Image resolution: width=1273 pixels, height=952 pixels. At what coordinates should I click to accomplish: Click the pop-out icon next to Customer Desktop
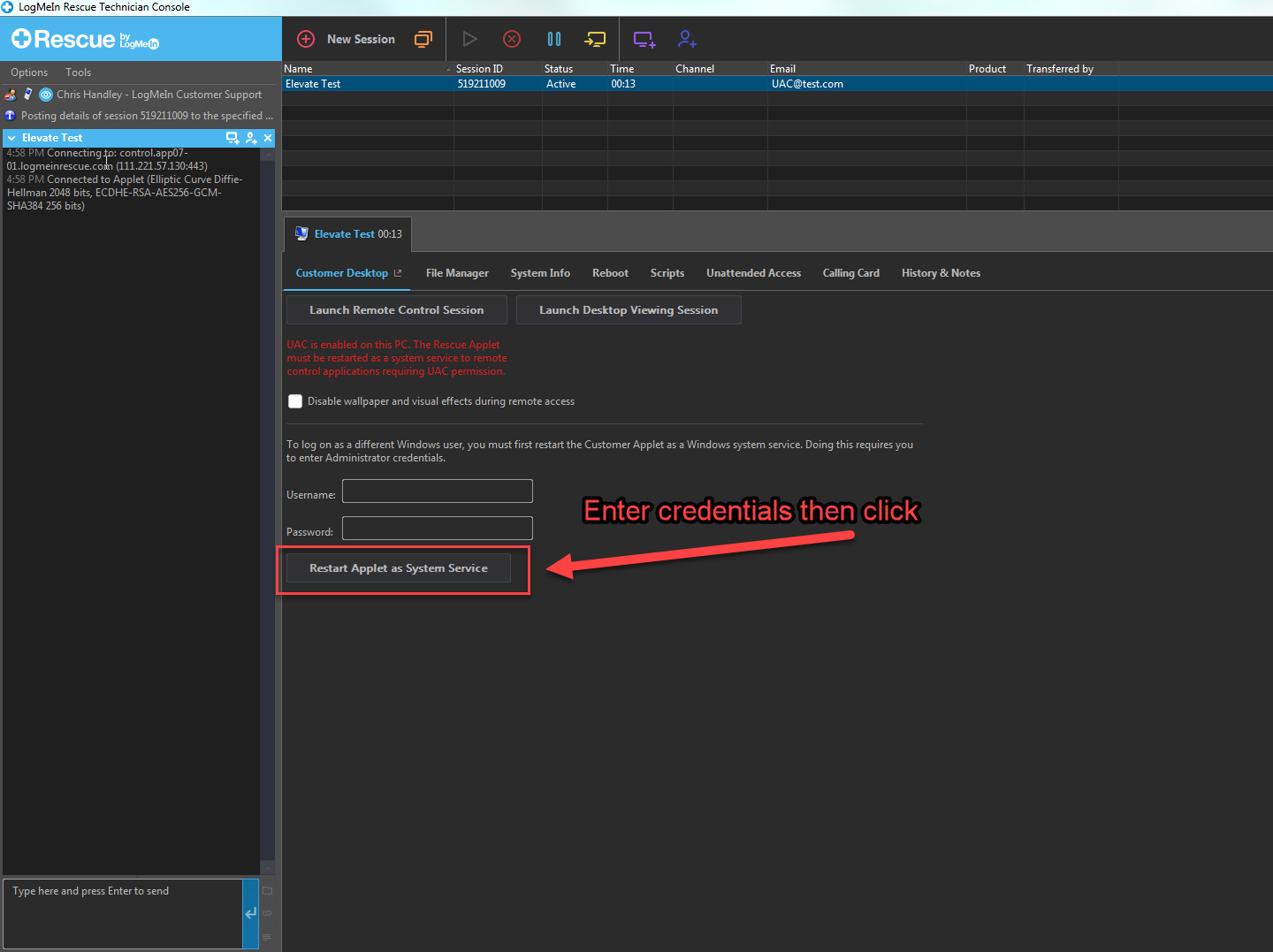click(398, 273)
